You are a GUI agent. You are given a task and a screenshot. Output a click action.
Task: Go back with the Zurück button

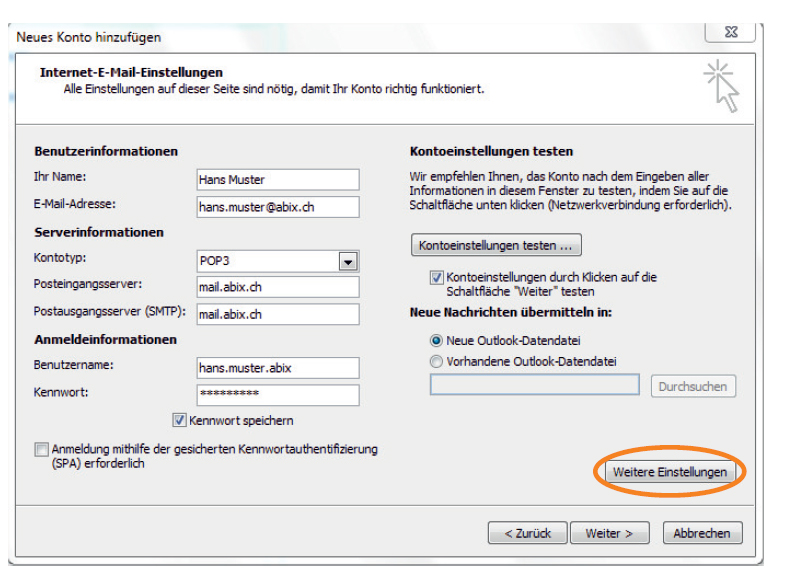tap(527, 533)
